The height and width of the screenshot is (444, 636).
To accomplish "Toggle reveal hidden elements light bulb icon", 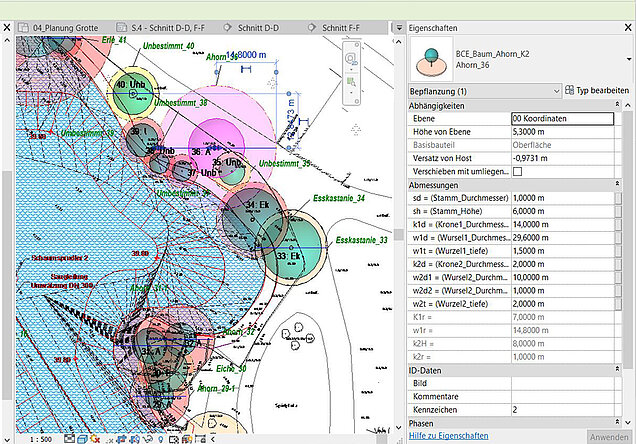I will (x=161, y=439).
